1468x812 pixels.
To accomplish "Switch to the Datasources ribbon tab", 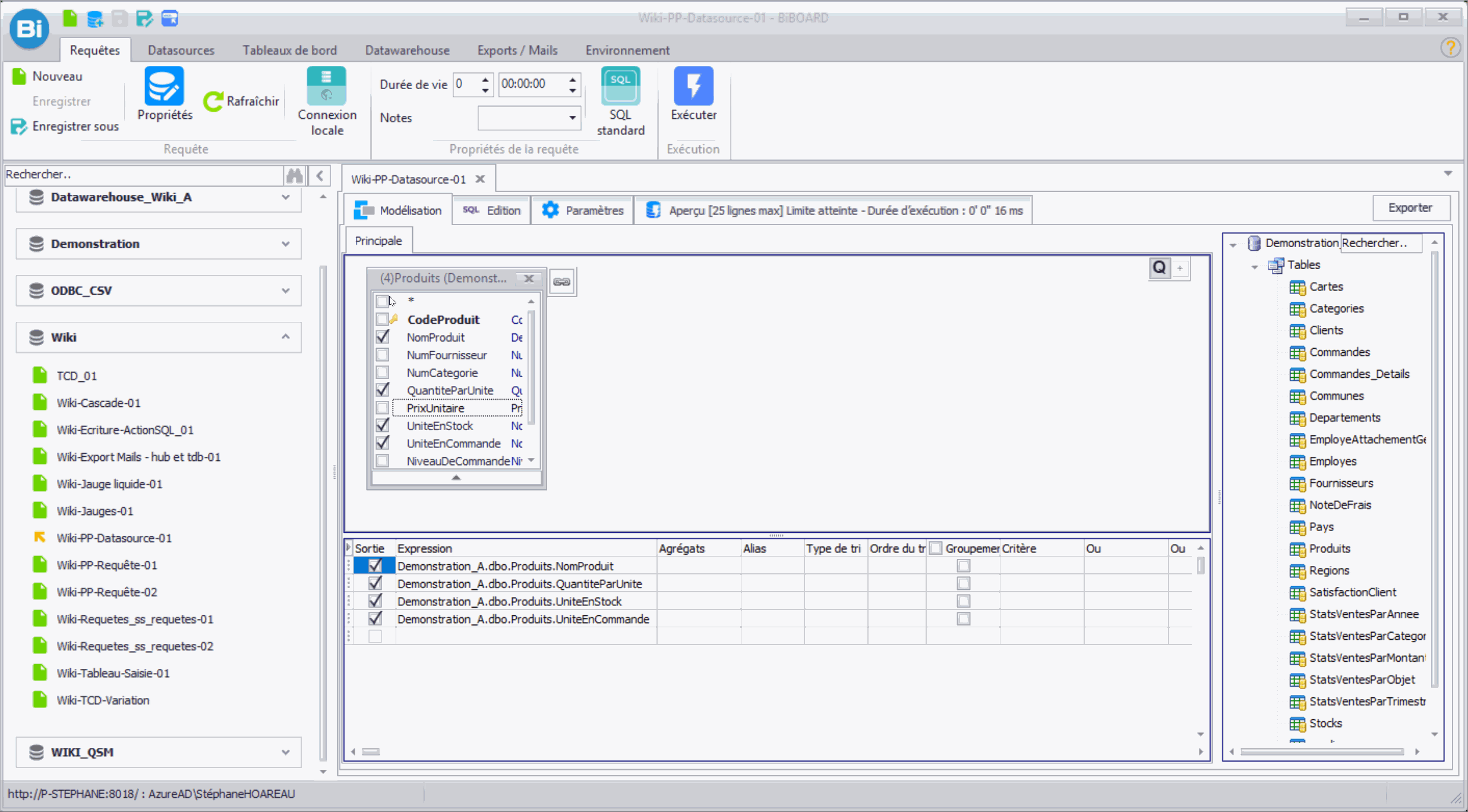I will click(181, 50).
